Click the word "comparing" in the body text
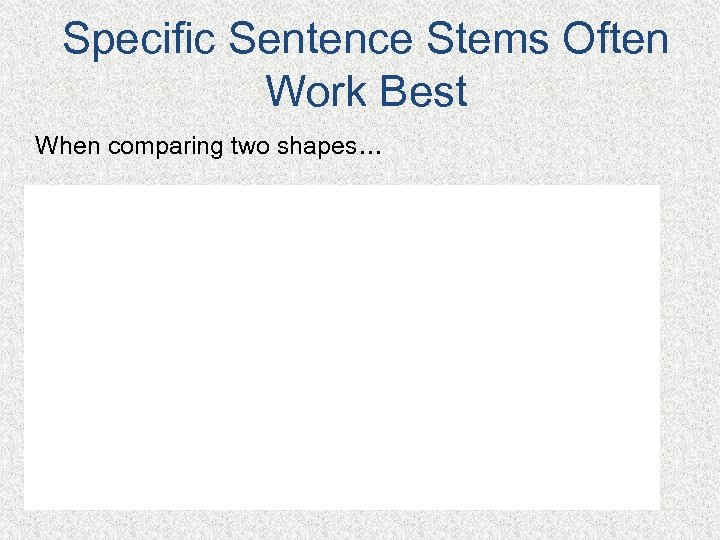Viewport: 720px width, 540px height. click(x=166, y=147)
